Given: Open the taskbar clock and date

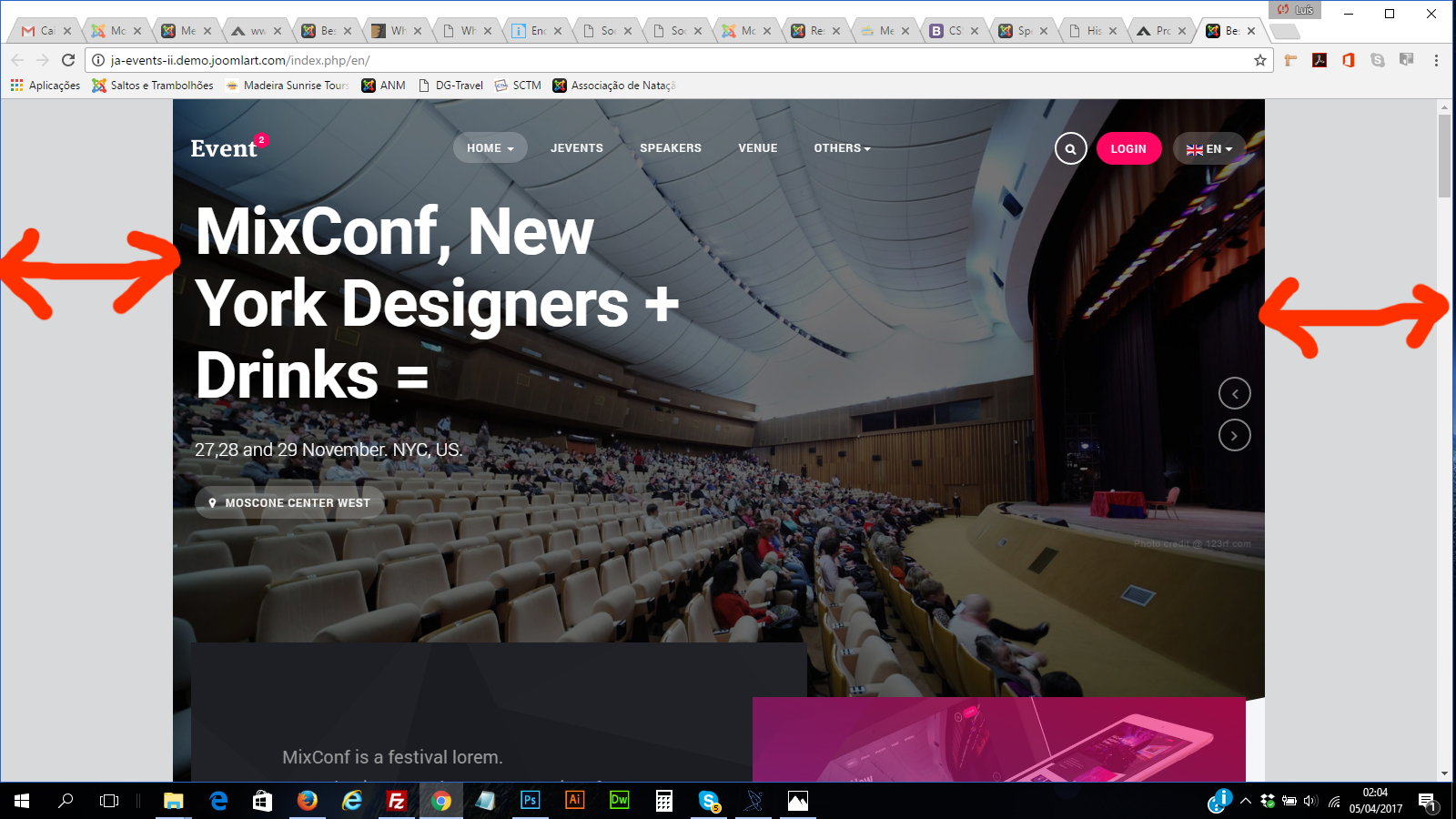Looking at the screenshot, I should tap(1376, 801).
